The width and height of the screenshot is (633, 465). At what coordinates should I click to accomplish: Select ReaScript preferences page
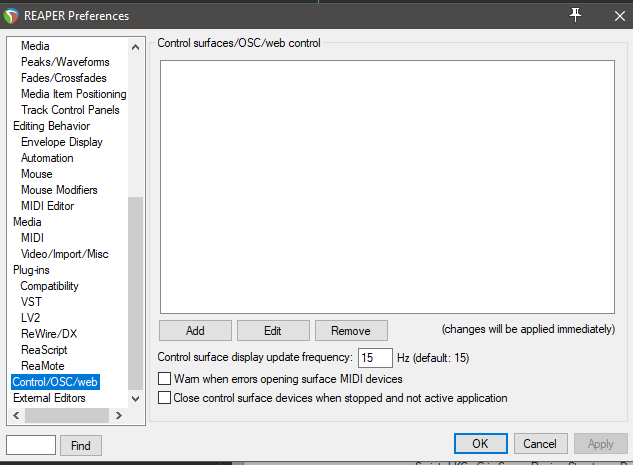pyautogui.click(x=44, y=350)
